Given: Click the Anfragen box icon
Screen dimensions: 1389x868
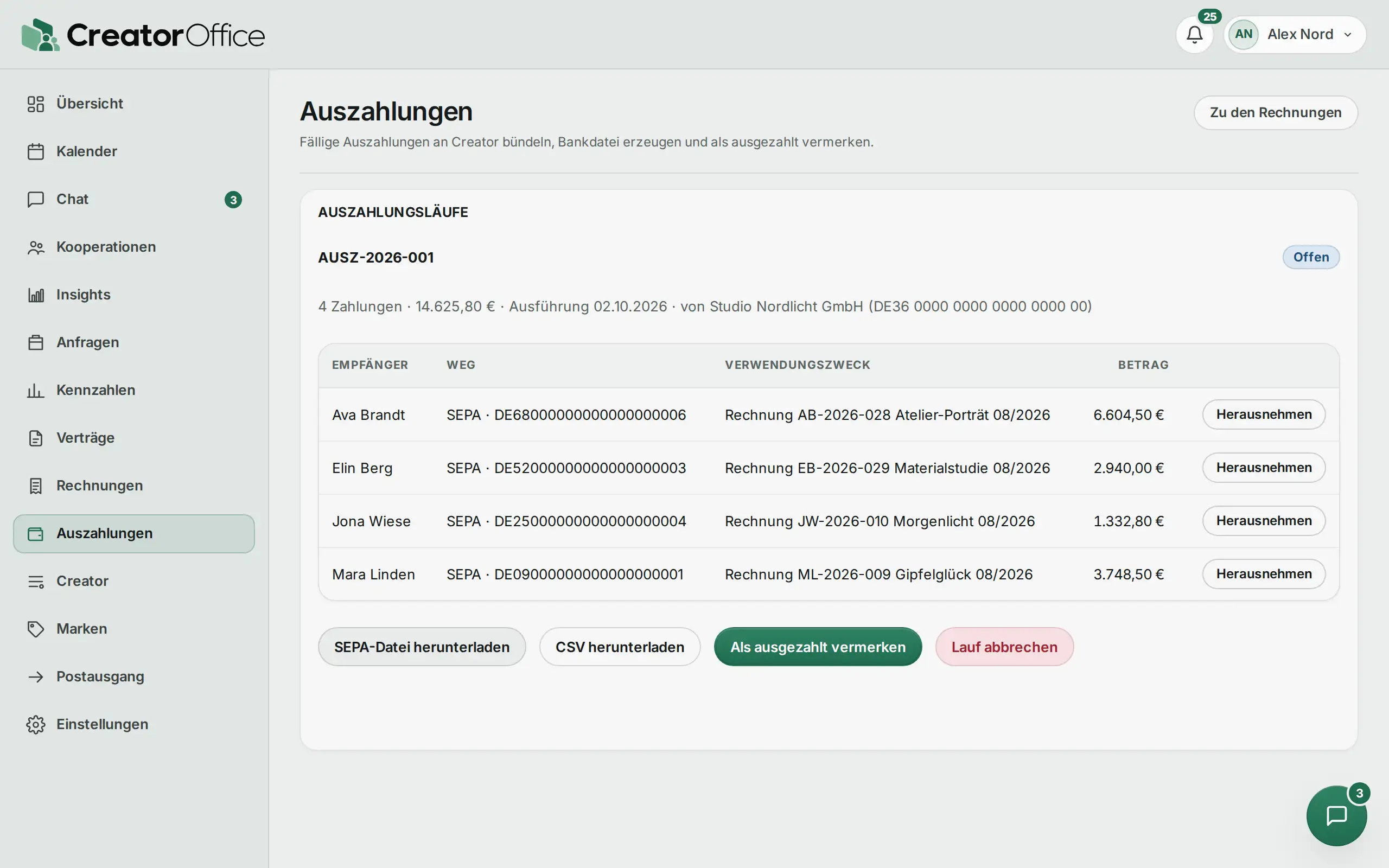Looking at the screenshot, I should (36, 342).
